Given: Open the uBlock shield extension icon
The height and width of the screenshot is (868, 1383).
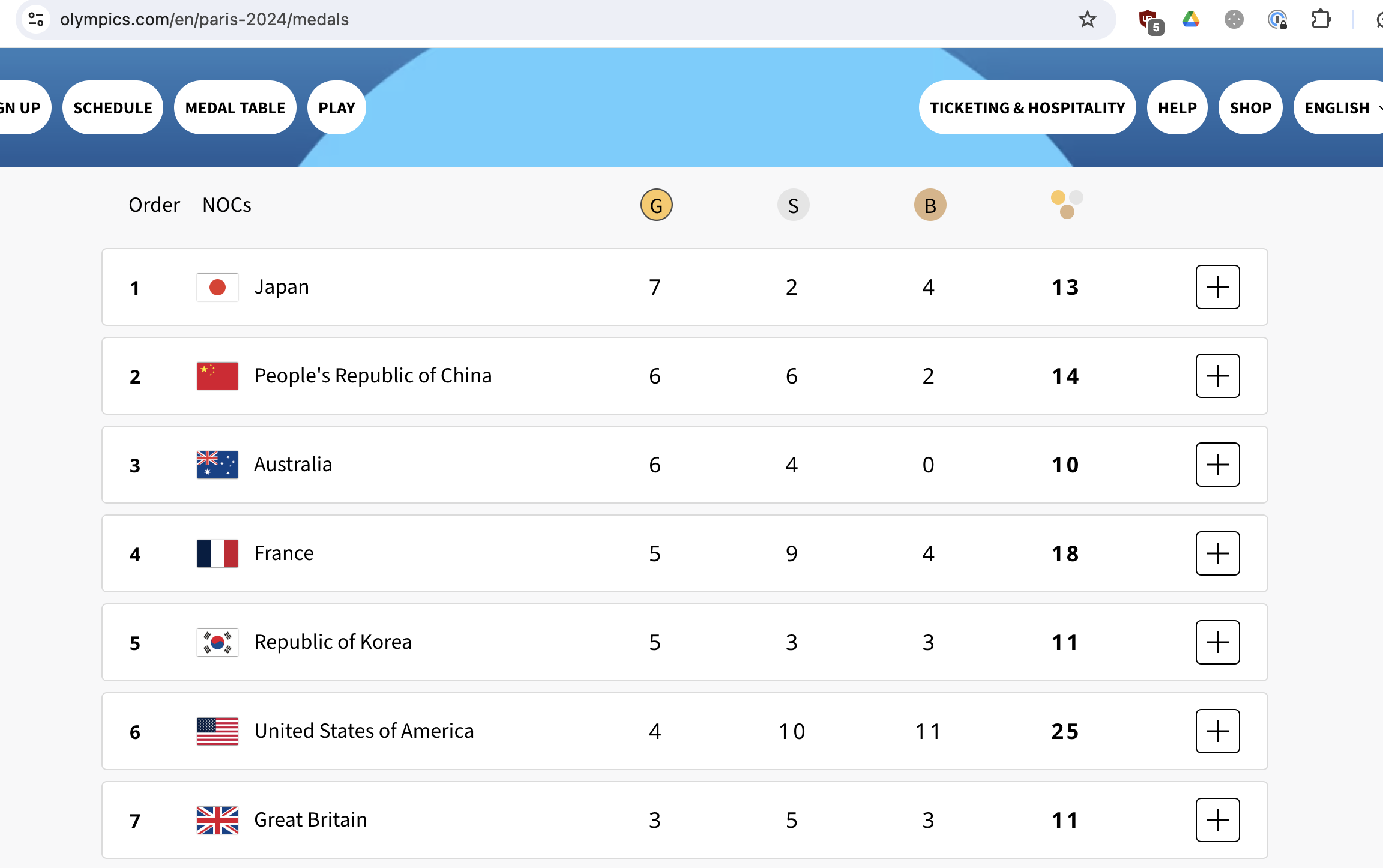Looking at the screenshot, I should click(x=1149, y=20).
